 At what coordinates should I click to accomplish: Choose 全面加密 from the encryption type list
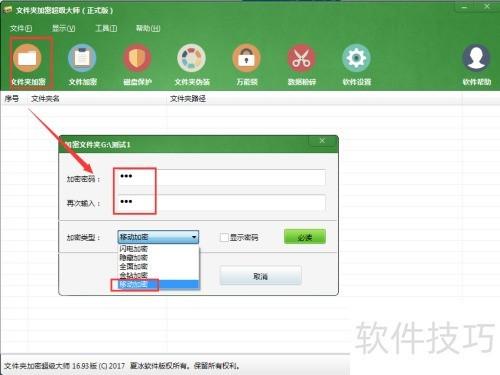click(x=159, y=266)
